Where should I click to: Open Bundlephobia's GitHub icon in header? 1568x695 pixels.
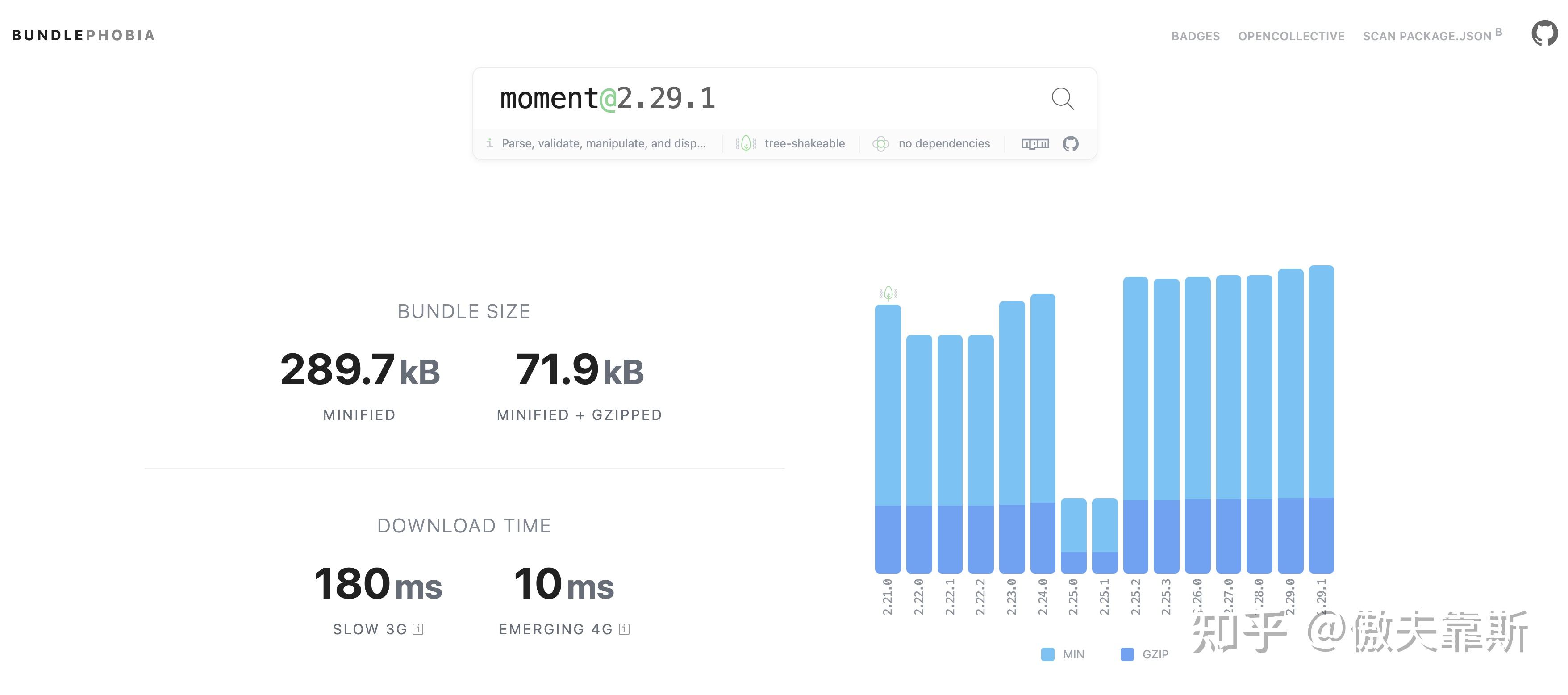pyautogui.click(x=1543, y=33)
